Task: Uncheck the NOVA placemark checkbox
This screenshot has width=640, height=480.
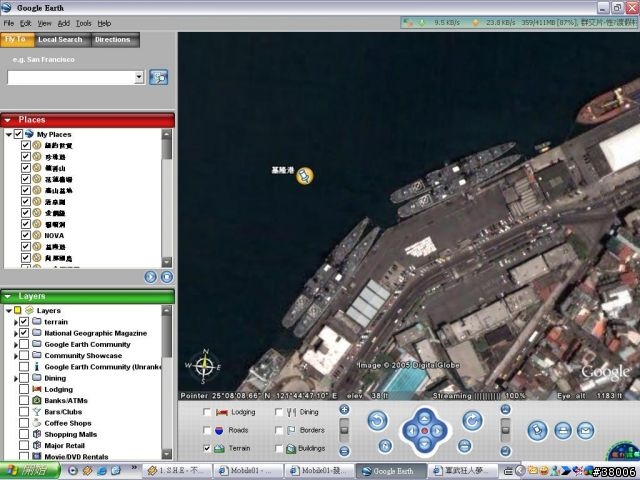Action: [x=26, y=235]
